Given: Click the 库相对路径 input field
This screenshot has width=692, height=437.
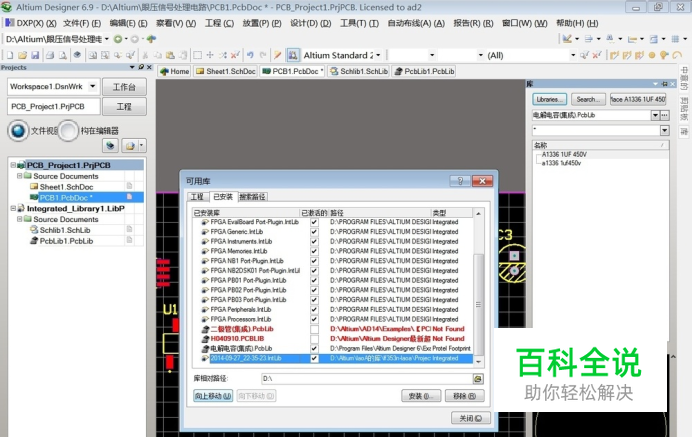Looking at the screenshot, I should 367,379.
